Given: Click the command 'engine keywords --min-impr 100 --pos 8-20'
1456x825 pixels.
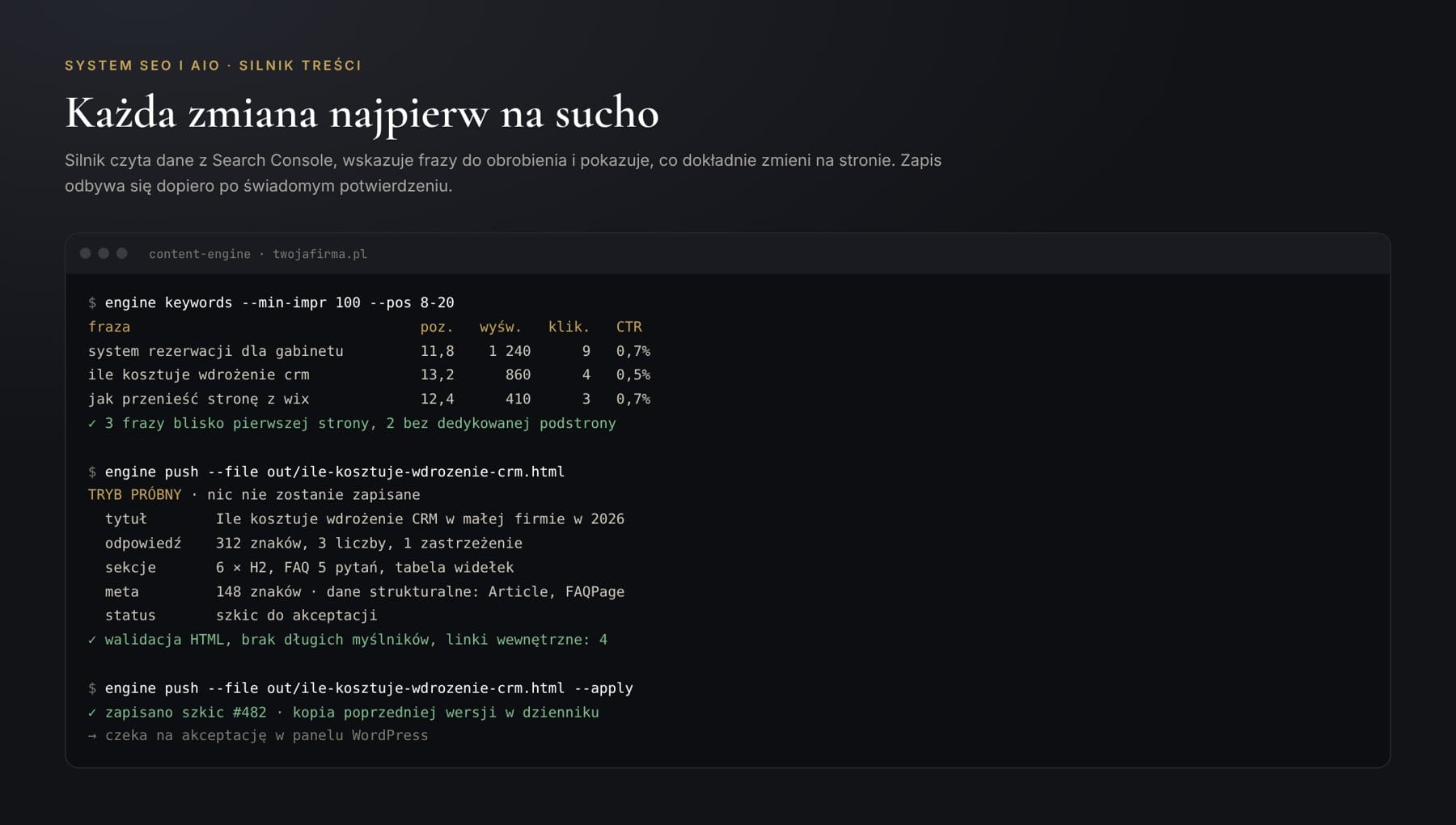Looking at the screenshot, I should coord(279,302).
